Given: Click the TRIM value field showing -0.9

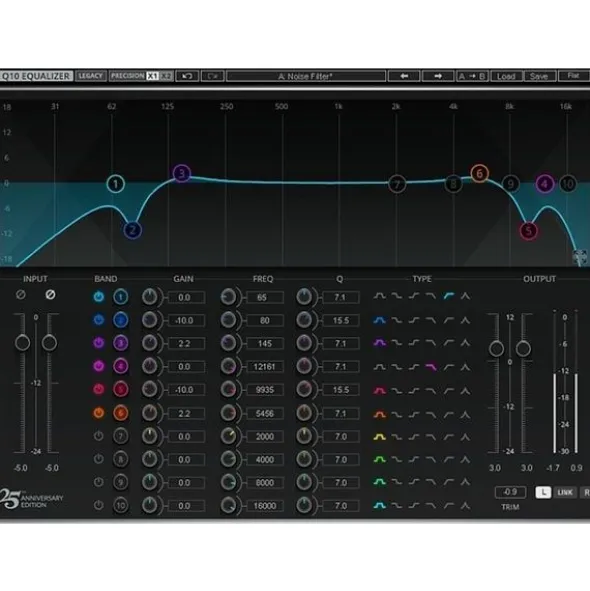Looking at the screenshot, I should tap(510, 492).
